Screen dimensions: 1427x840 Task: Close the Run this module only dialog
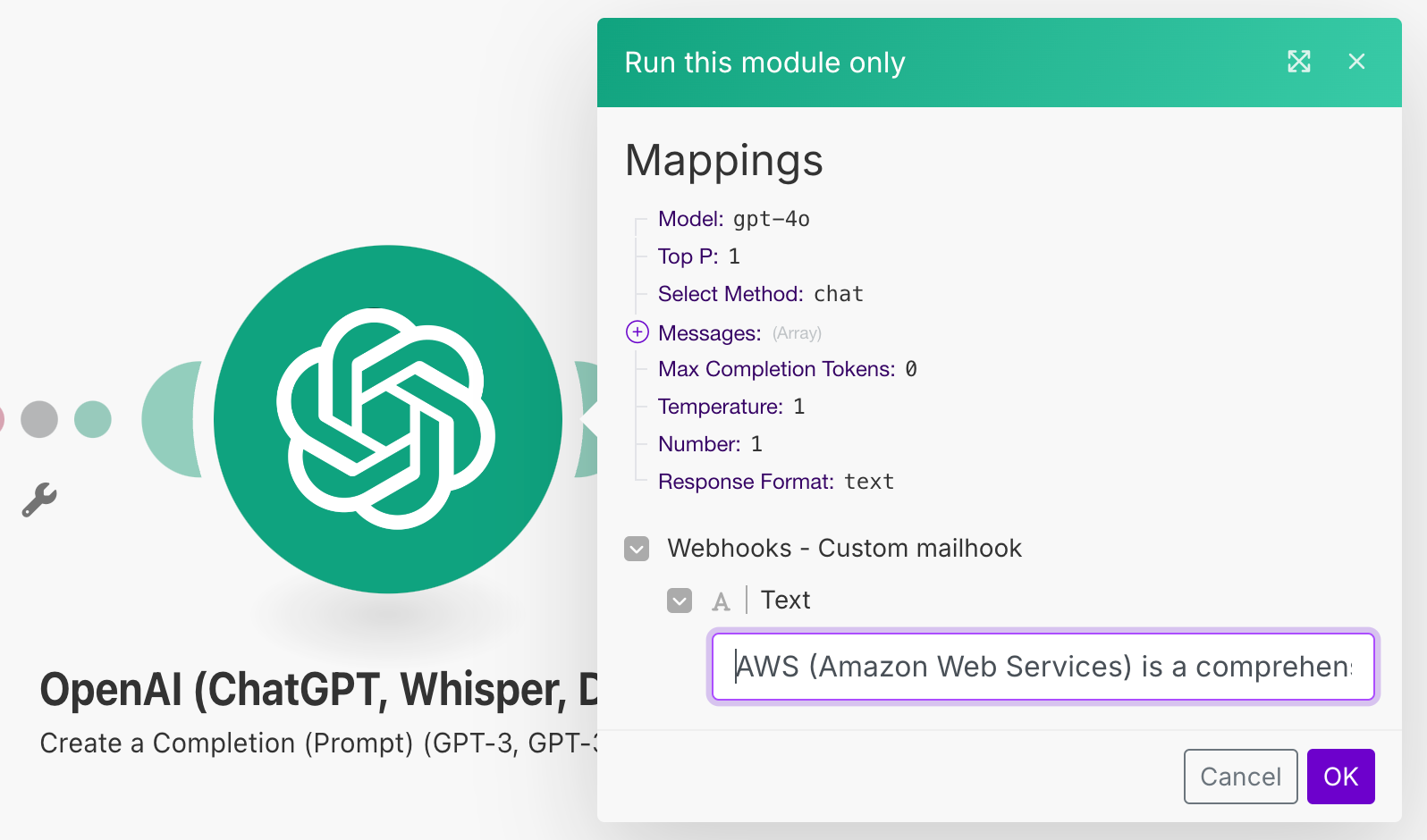[1356, 62]
